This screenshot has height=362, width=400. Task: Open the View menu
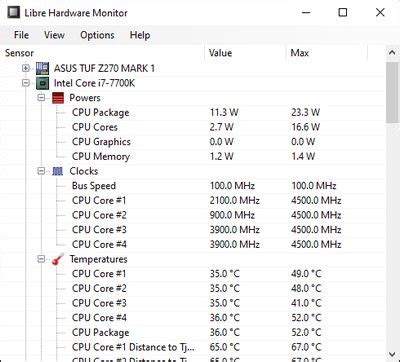pyautogui.click(x=54, y=35)
